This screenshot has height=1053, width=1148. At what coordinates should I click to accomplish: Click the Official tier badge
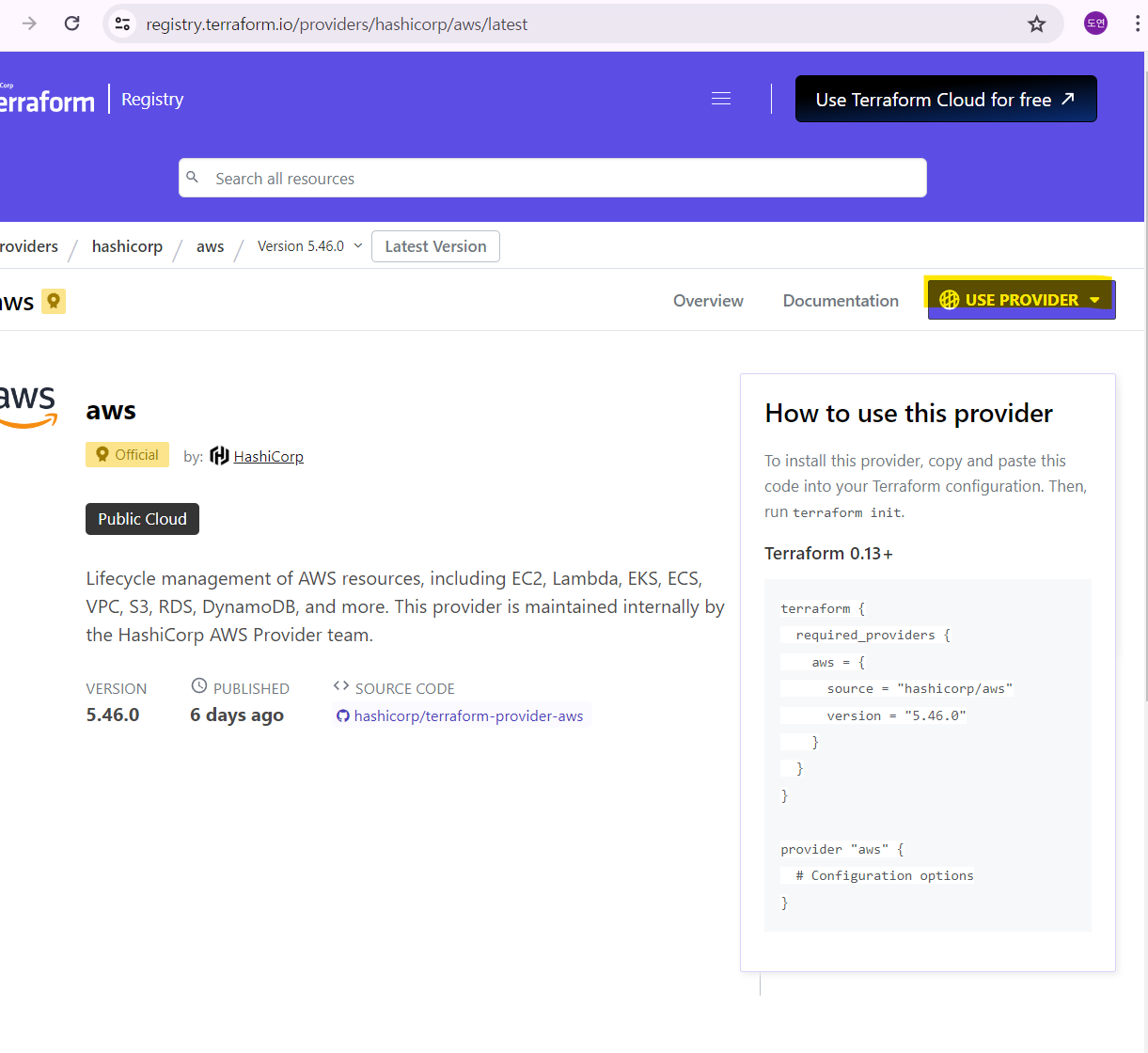pyautogui.click(x=127, y=455)
